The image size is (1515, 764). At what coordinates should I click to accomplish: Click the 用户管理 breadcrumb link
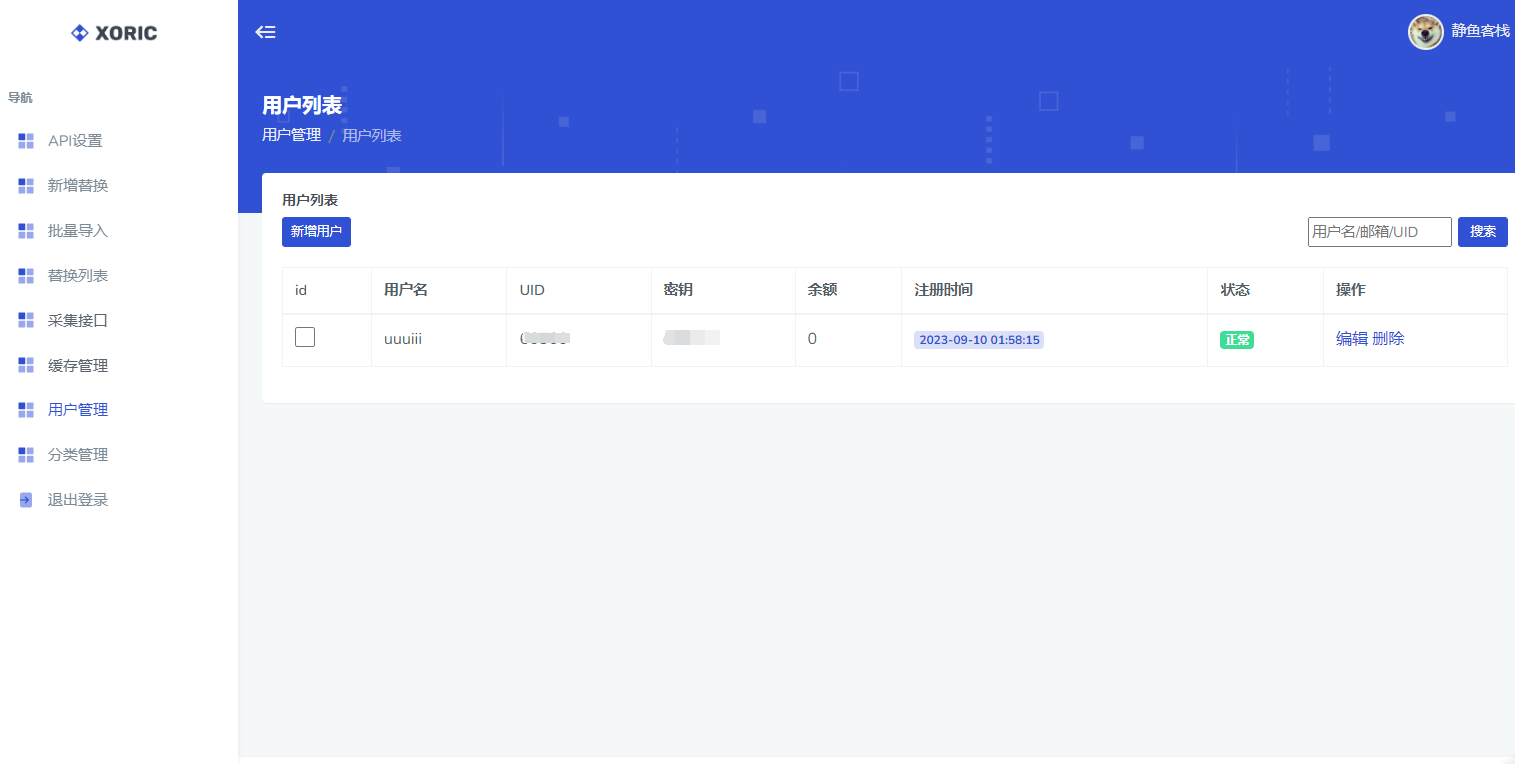291,135
